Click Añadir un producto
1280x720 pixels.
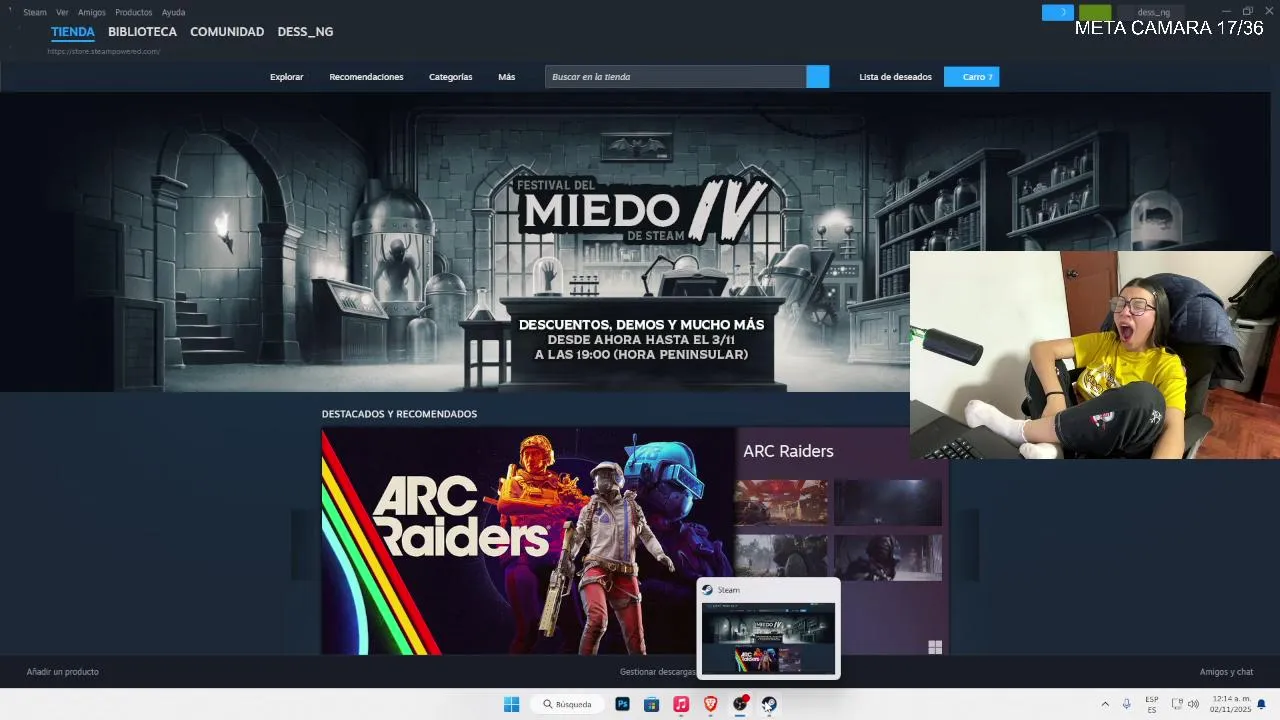coord(62,672)
